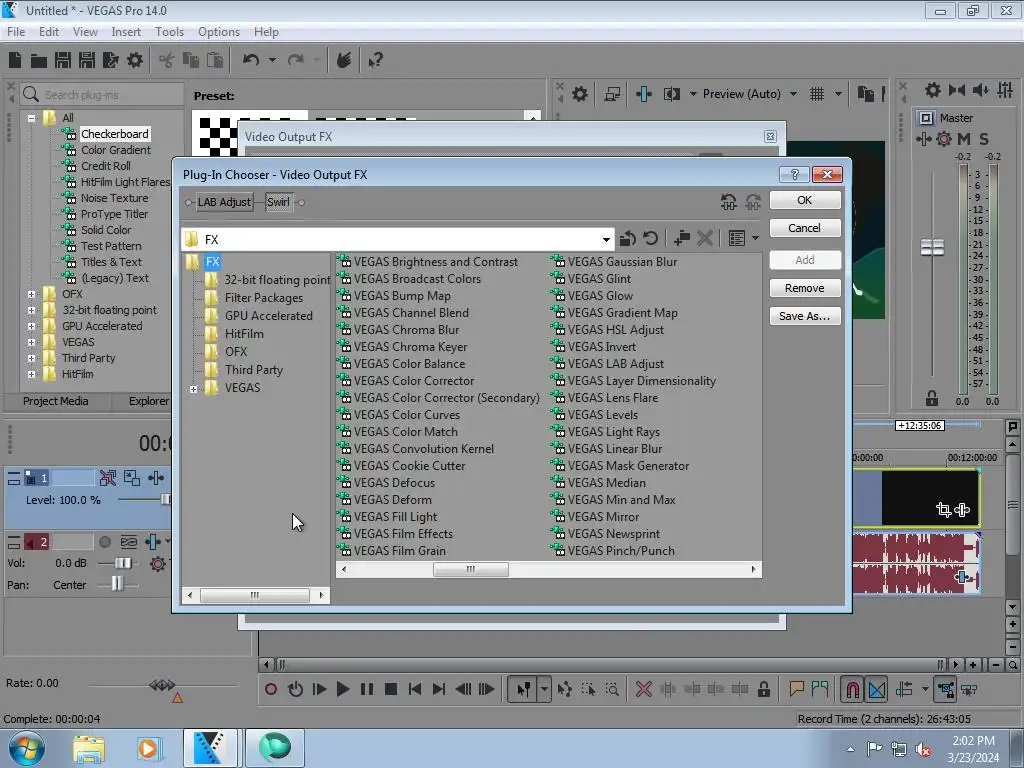The width and height of the screenshot is (1024, 768).
Task: Toggle Solo (S) on Master bus
Action: click(x=984, y=138)
